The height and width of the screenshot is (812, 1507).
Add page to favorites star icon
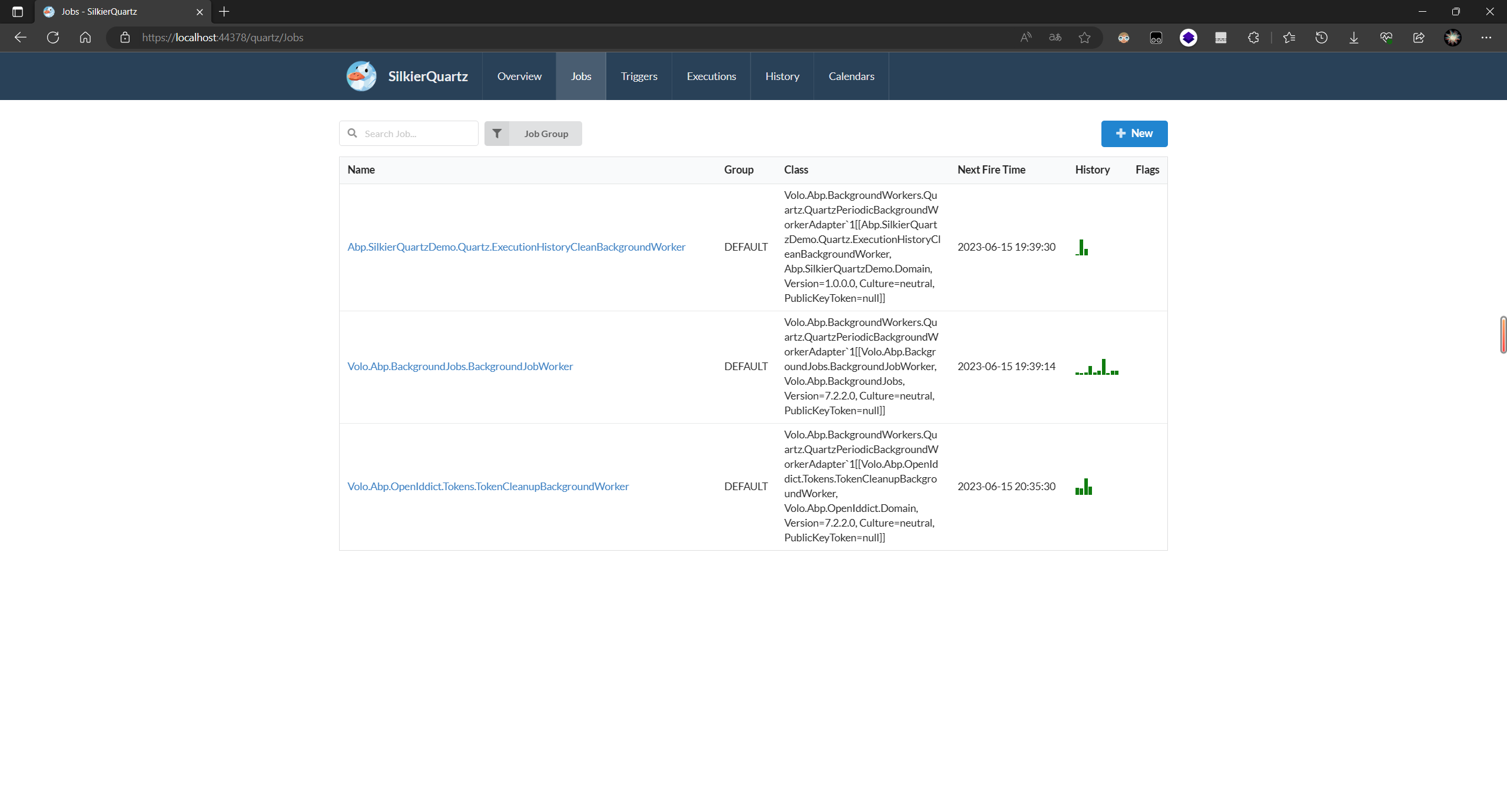[x=1084, y=38]
